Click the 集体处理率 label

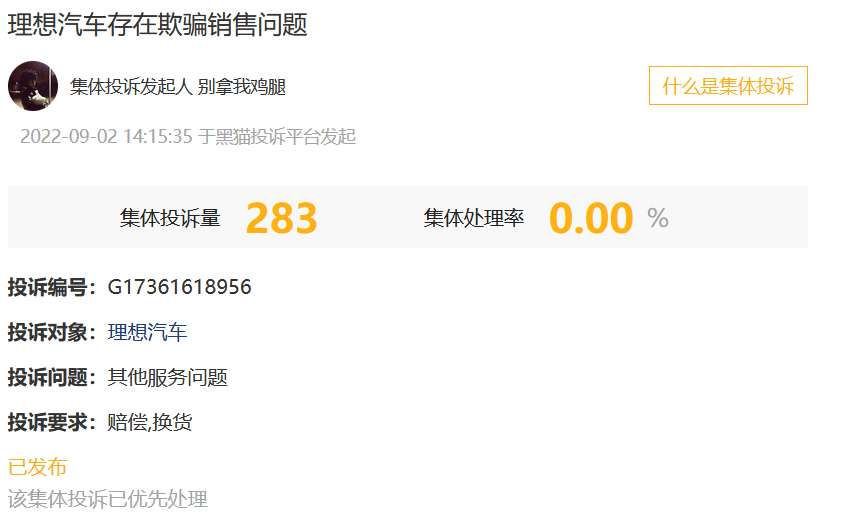click(x=473, y=218)
